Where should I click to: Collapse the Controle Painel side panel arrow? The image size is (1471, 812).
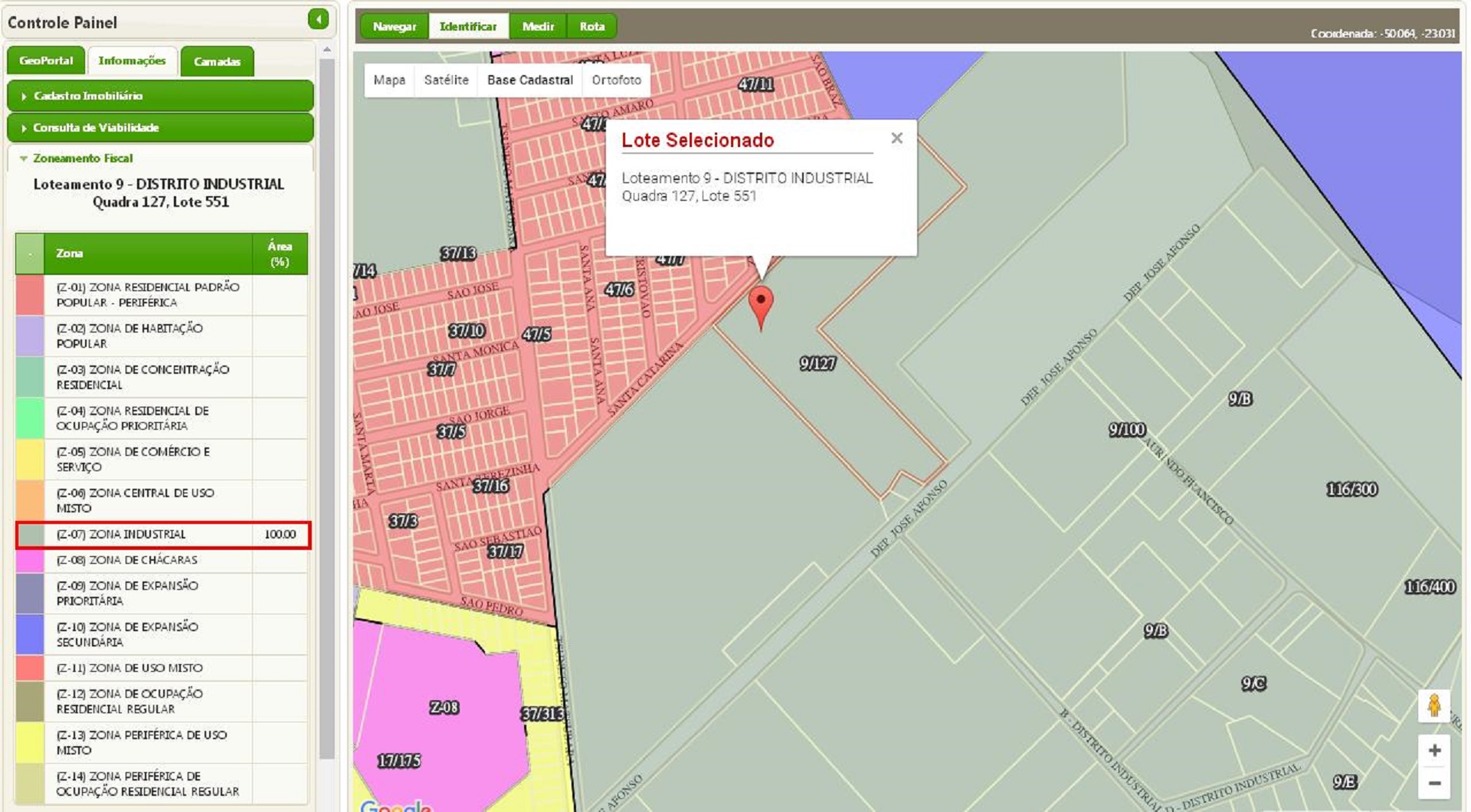tap(318, 19)
